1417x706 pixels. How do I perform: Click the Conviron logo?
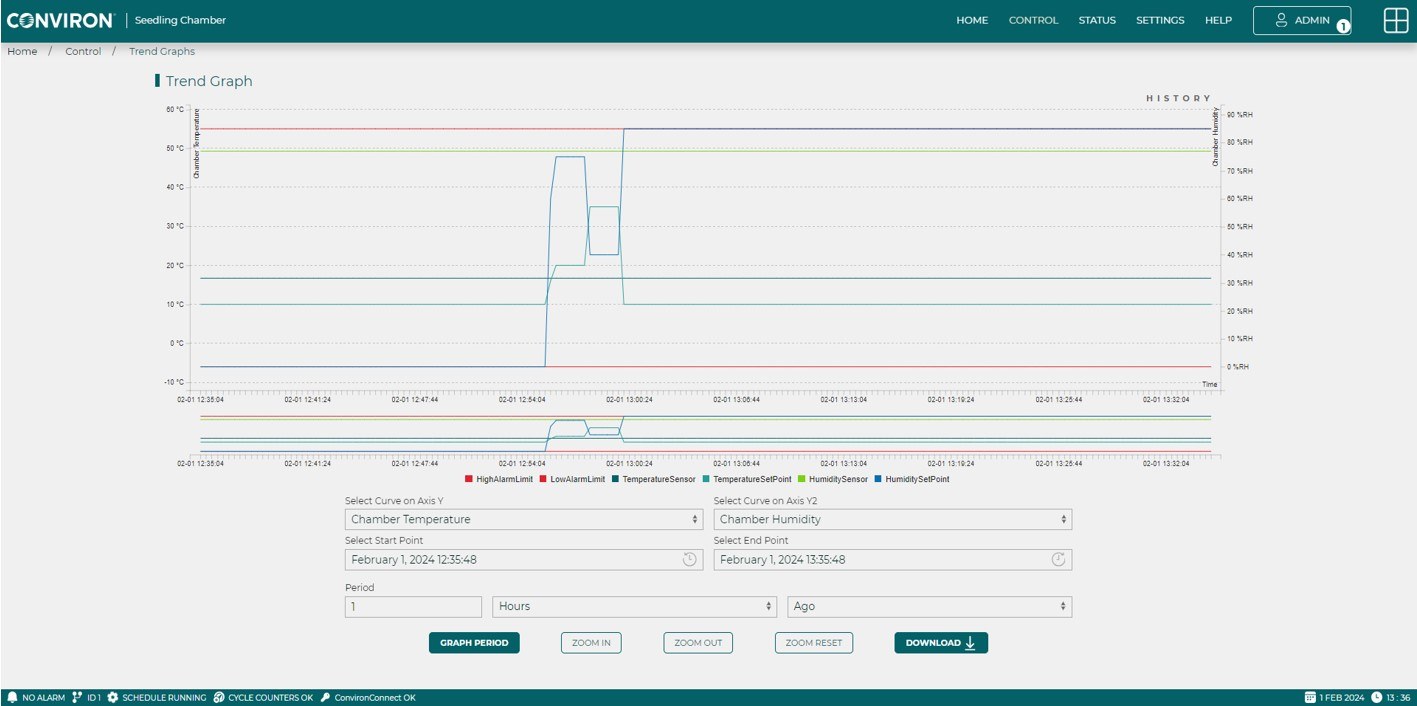pyautogui.click(x=60, y=20)
